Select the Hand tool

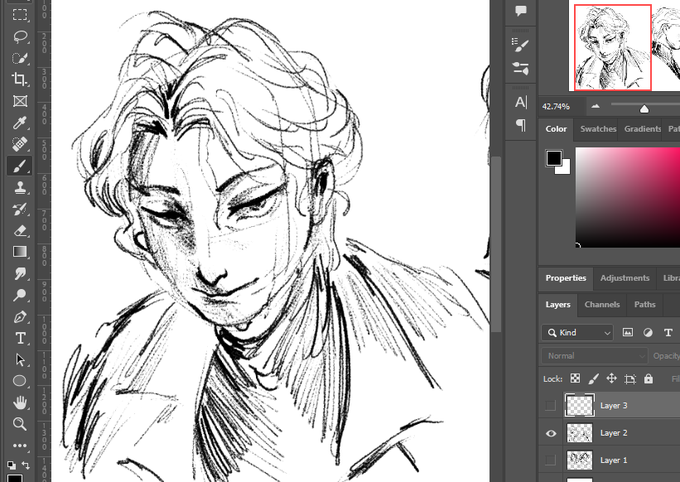coord(20,403)
